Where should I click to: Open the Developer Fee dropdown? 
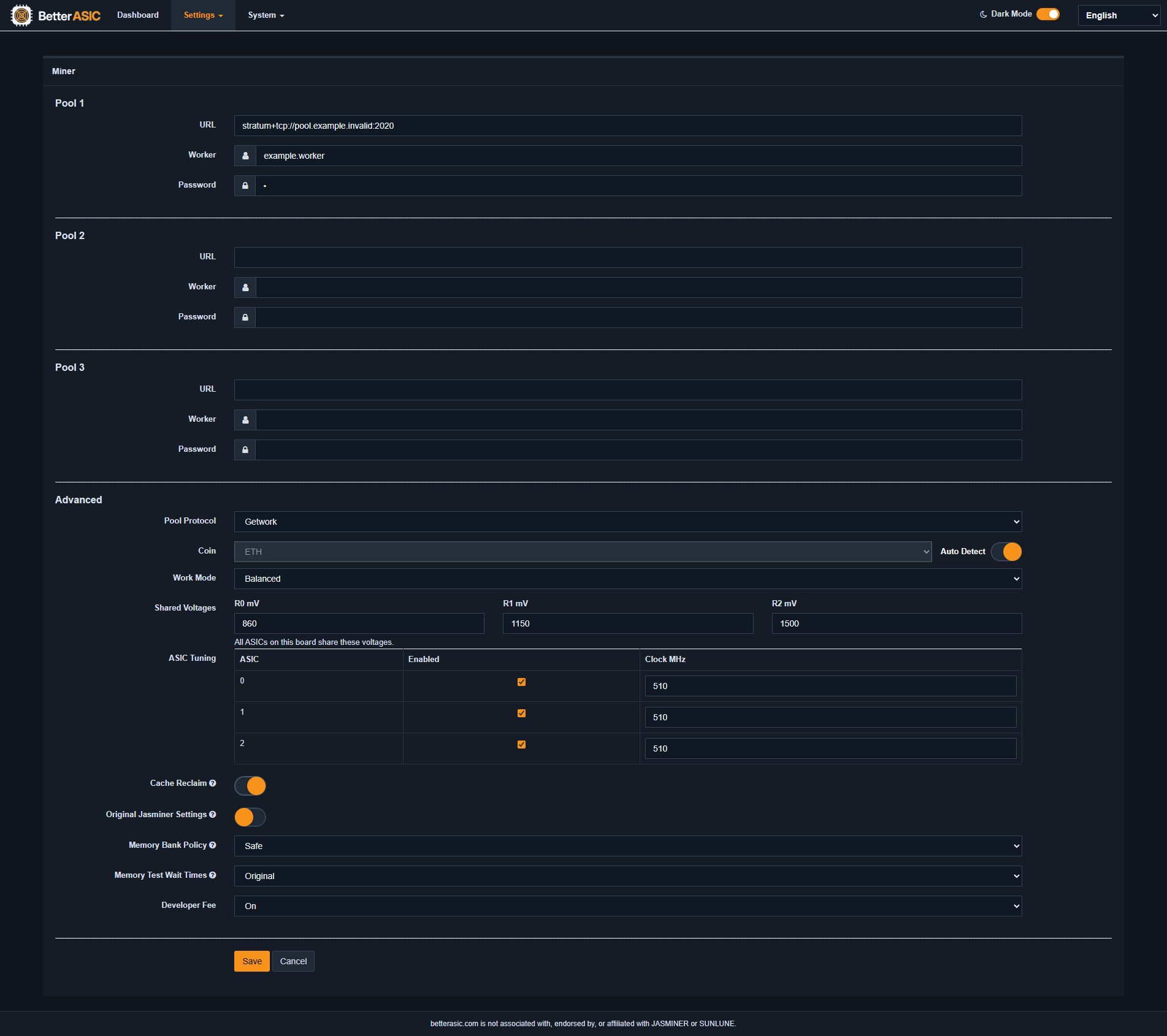pos(628,906)
